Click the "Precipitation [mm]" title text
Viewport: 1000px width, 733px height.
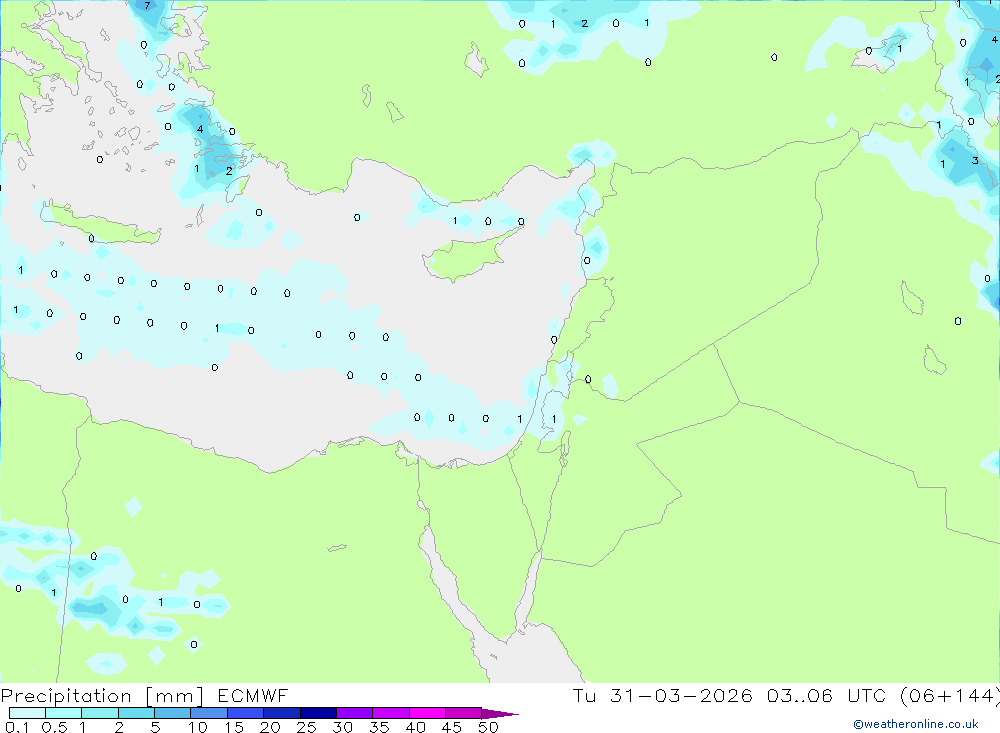click(x=102, y=696)
